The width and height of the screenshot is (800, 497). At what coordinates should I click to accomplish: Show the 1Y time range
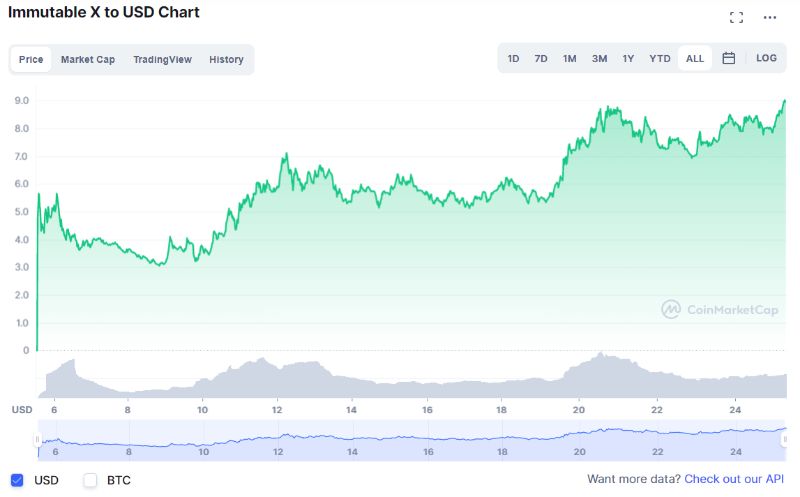(628, 58)
